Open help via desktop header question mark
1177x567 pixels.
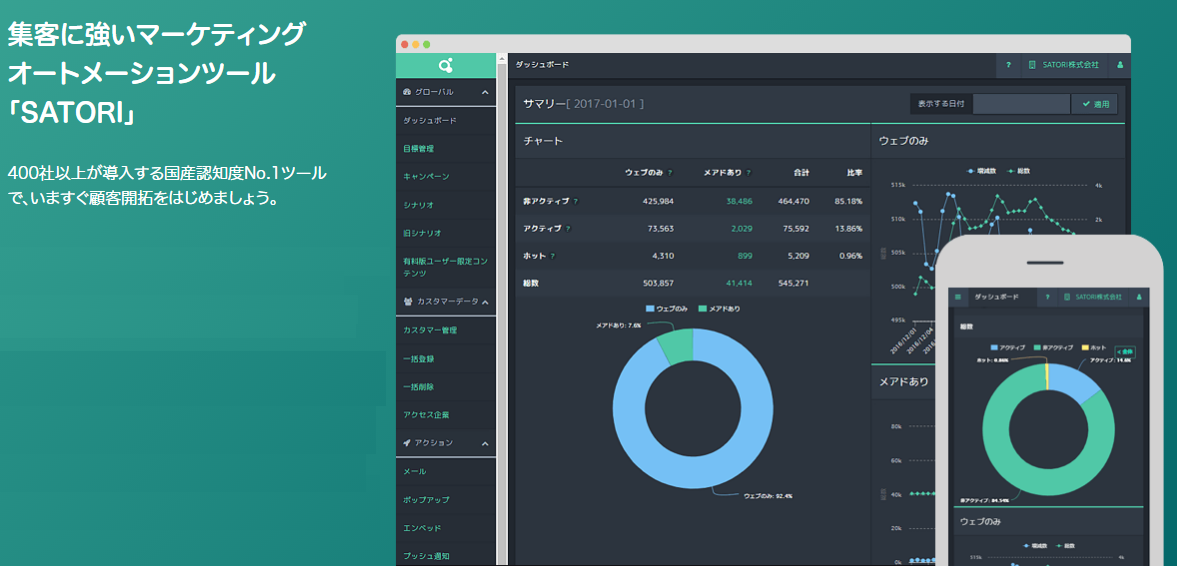1008,65
